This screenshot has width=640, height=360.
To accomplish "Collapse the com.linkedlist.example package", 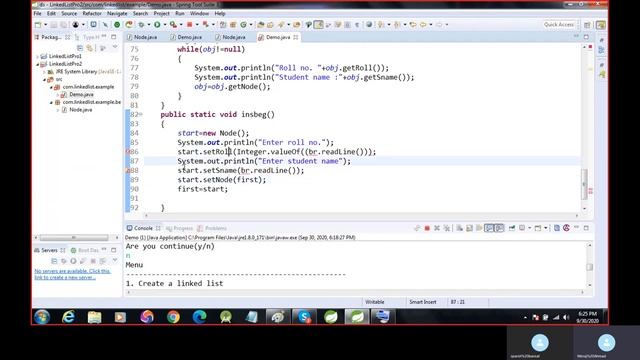I will (51, 87).
